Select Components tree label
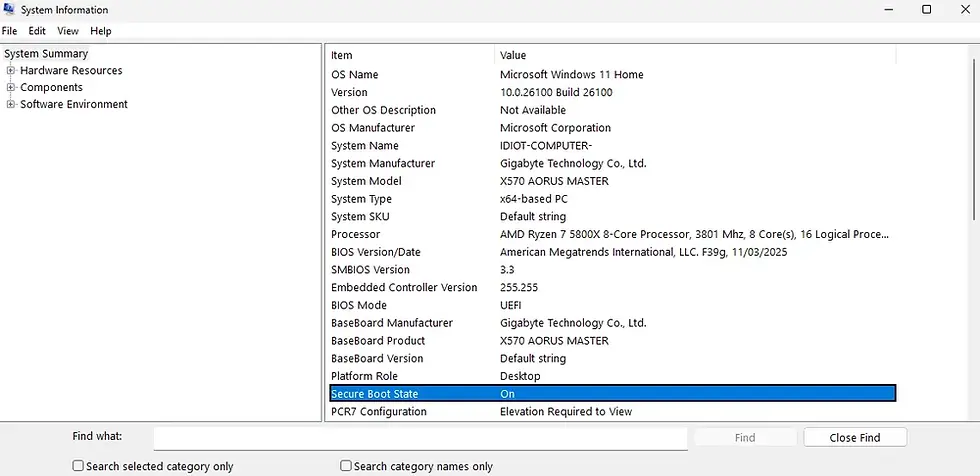980x476 pixels. [51, 87]
